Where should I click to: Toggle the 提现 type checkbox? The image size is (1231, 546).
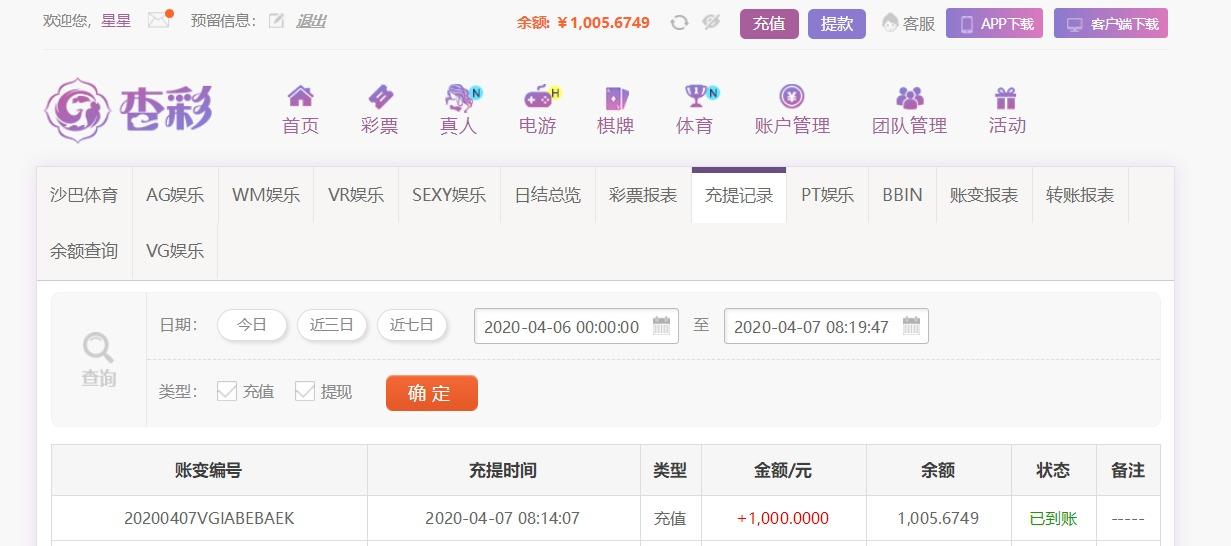point(305,391)
